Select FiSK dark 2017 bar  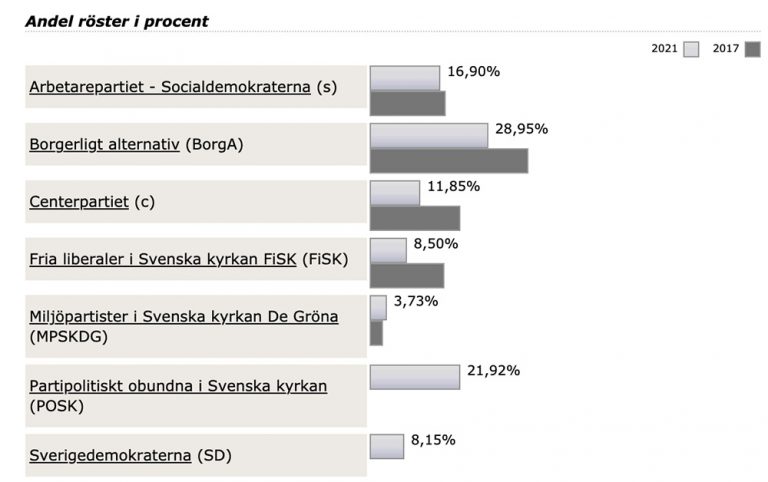[x=407, y=275]
